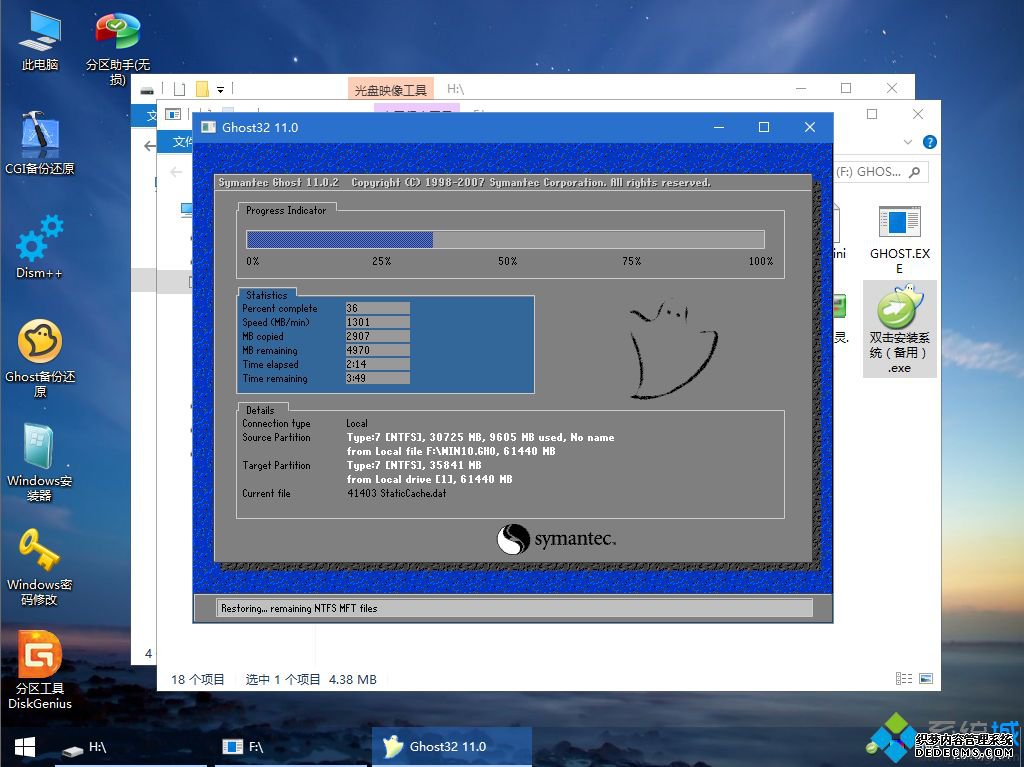
Task: Click 18 个项目 in Explorer status bar
Action: (197, 679)
